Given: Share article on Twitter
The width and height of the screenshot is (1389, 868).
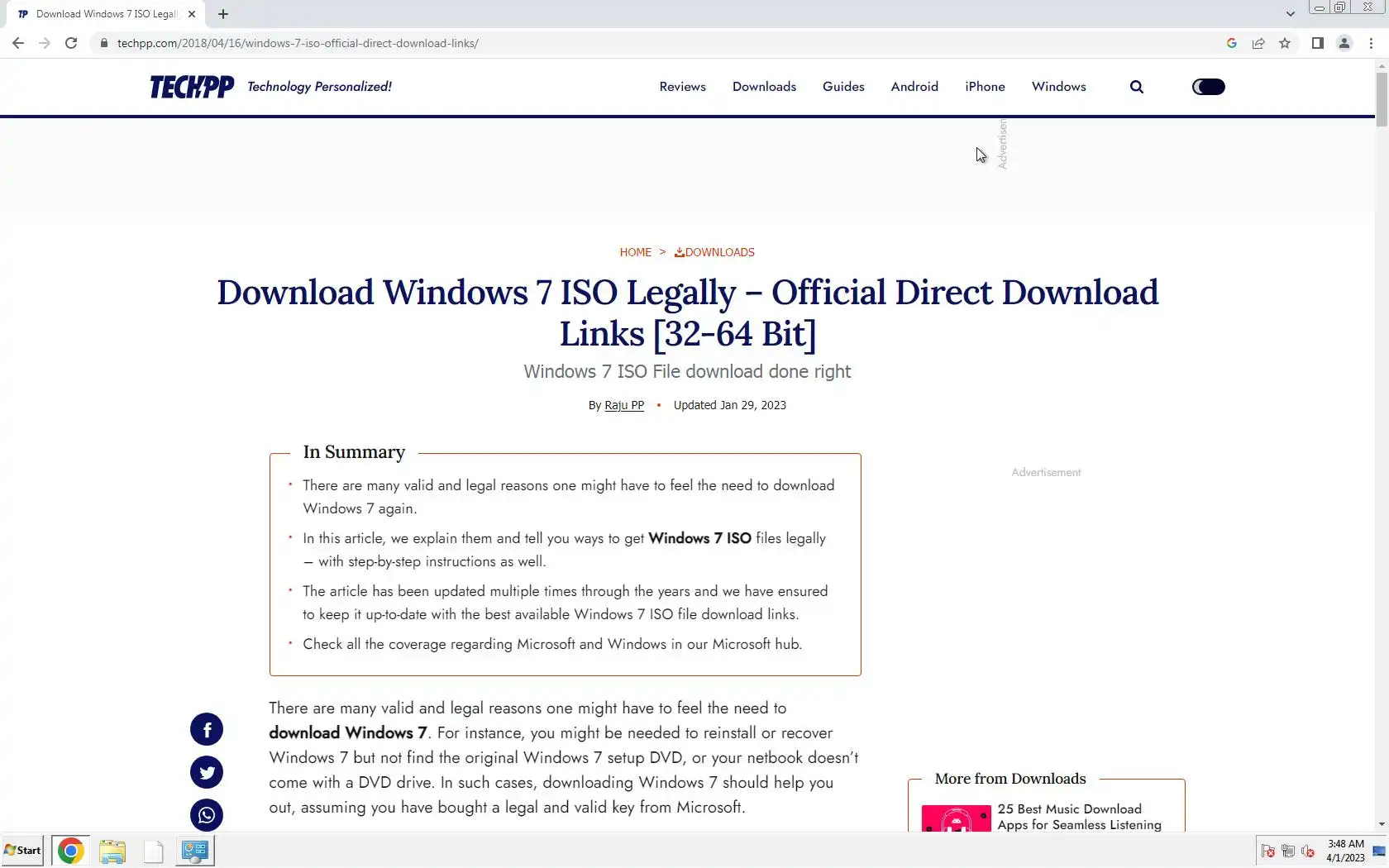Looking at the screenshot, I should point(207,772).
